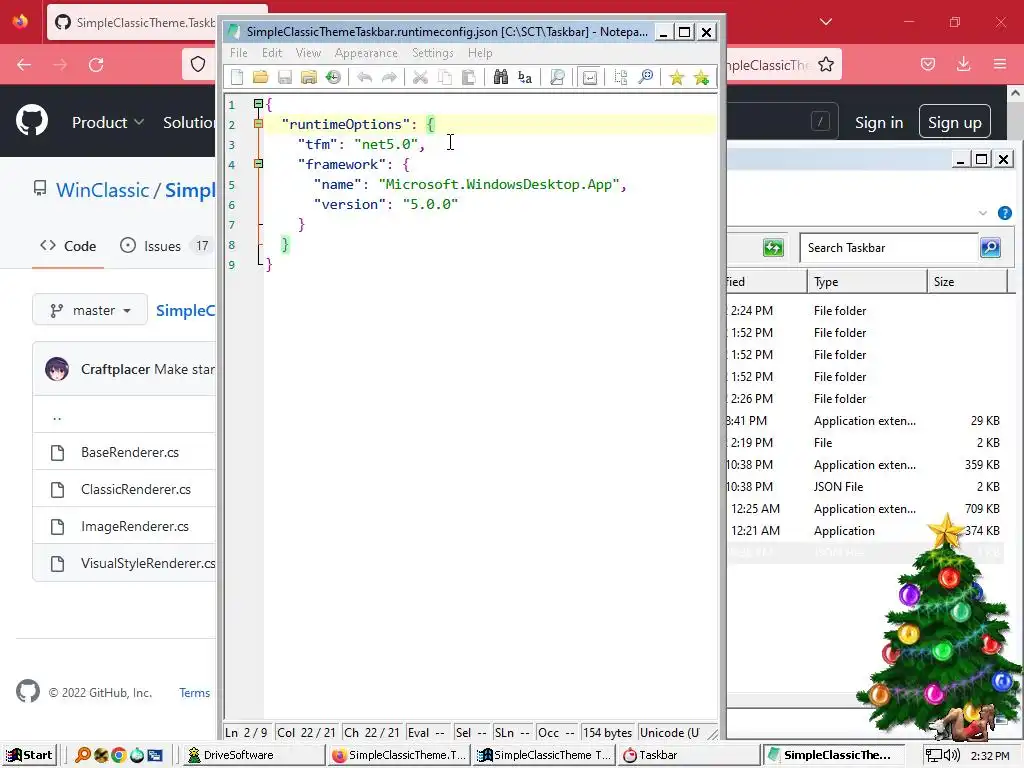The height and width of the screenshot is (768, 1024).
Task: Expand the GitHub Product dropdown
Action: pos(108,122)
